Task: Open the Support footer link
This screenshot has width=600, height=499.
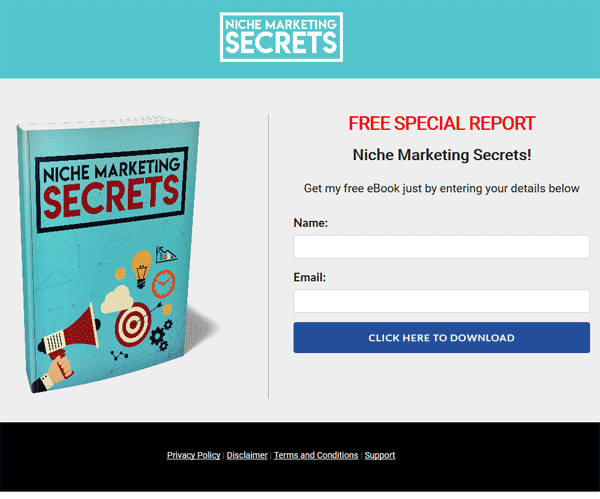Action: point(380,455)
